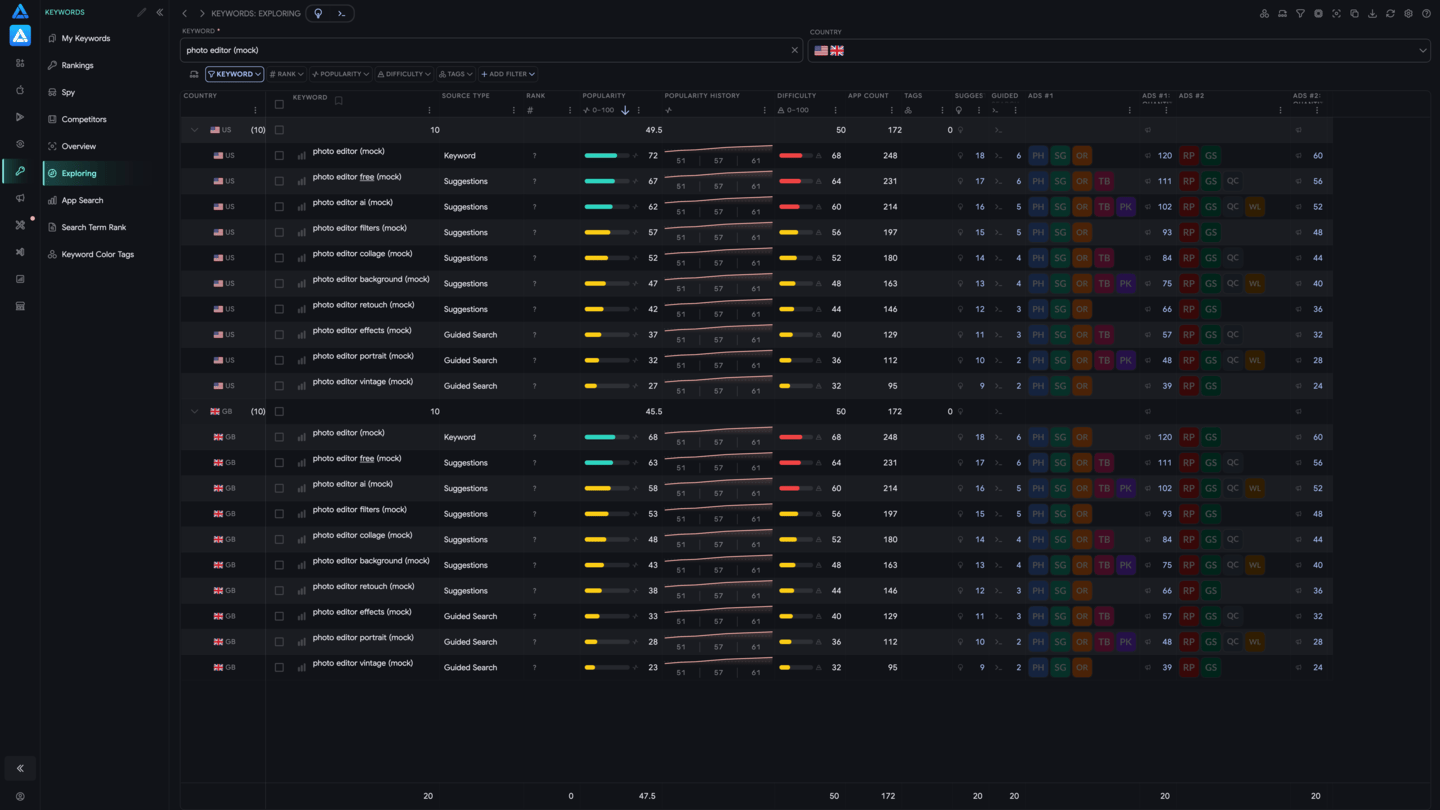Select checkbox for GB photo editor free
Screen dimensions: 1440x810
pyautogui.click(x=279, y=463)
